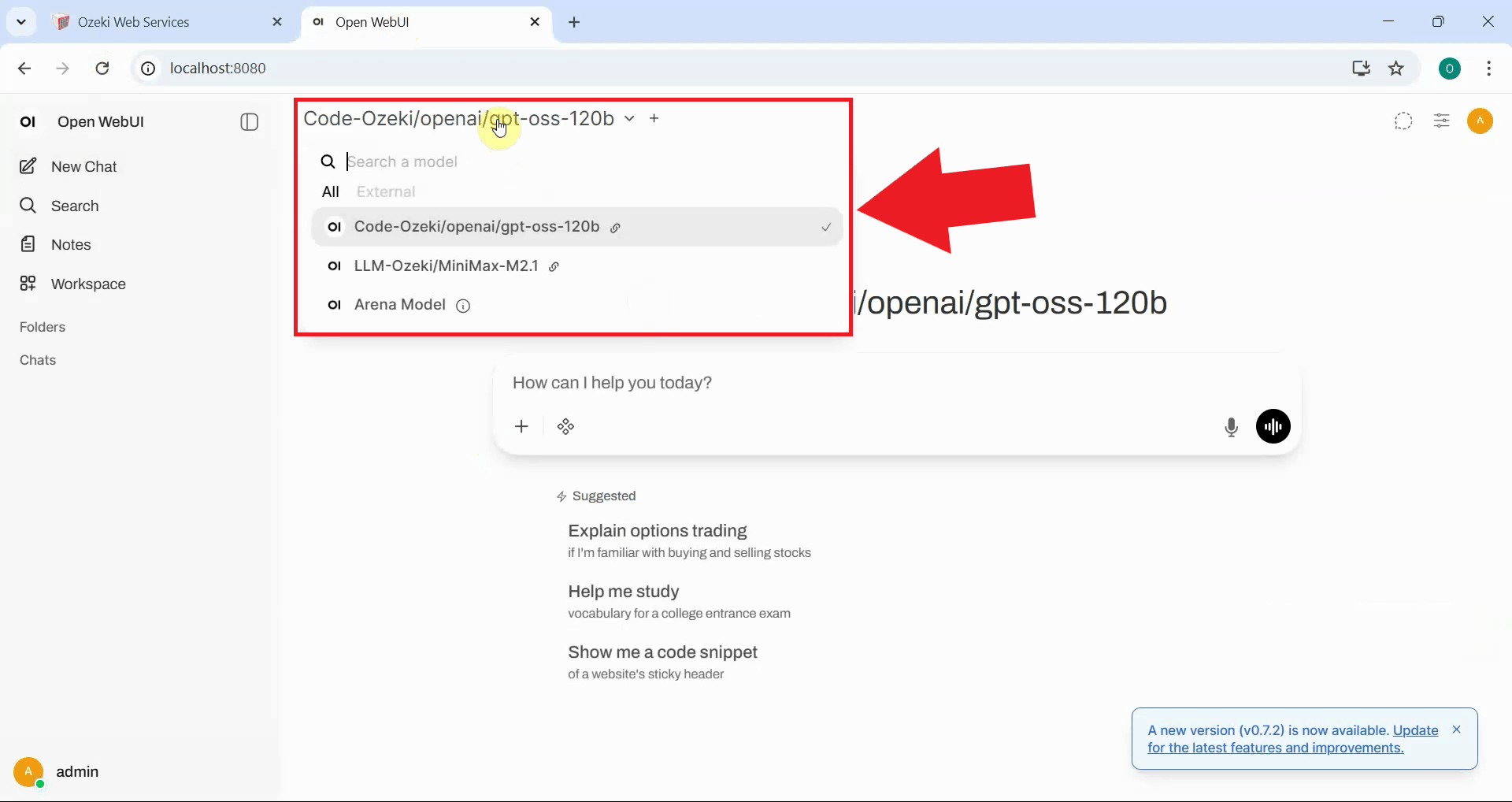This screenshot has height=802, width=1512.
Task: Expand the model selector chevron
Action: point(629,119)
